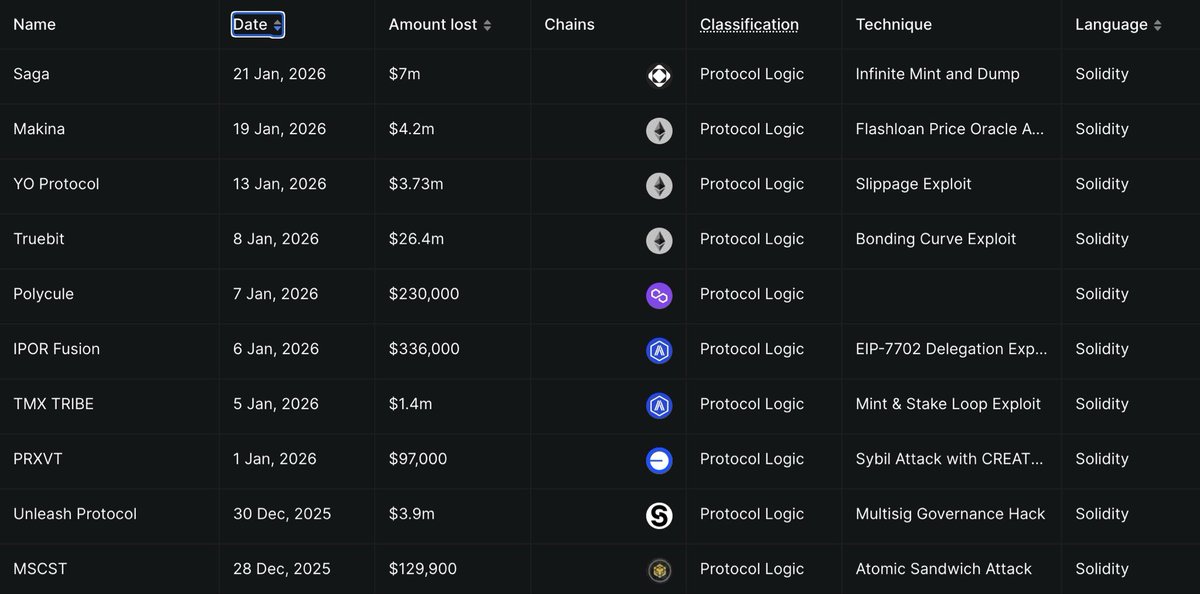Click the $26.4m amount lost cell
The width and height of the screenshot is (1200, 594).
(x=416, y=239)
